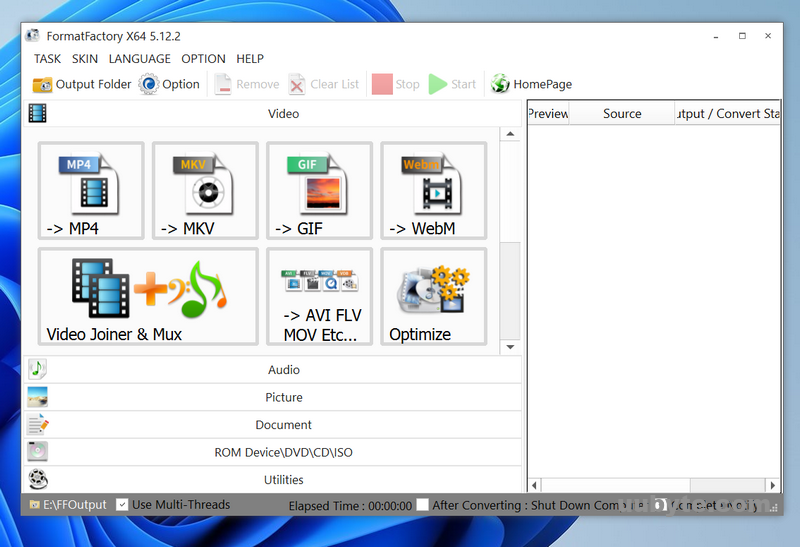
Task: Open the -> MKV conversion tile
Action: point(205,190)
